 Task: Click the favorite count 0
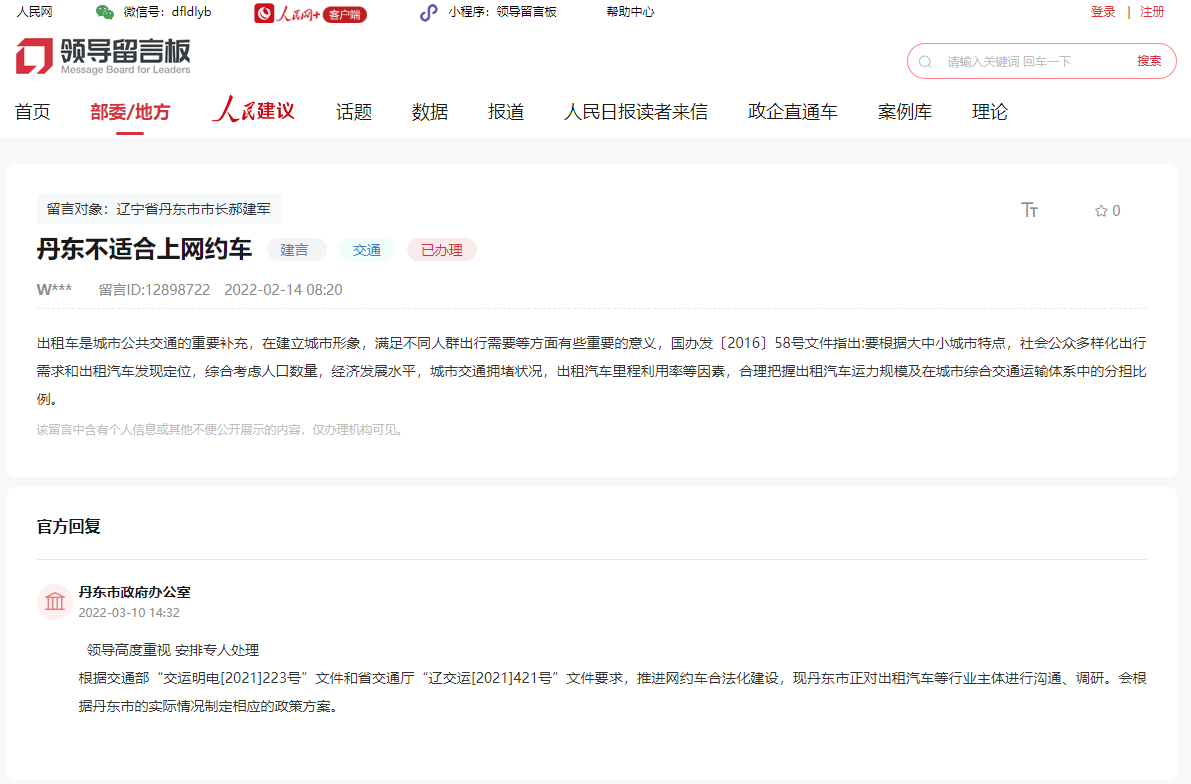pos(1117,210)
